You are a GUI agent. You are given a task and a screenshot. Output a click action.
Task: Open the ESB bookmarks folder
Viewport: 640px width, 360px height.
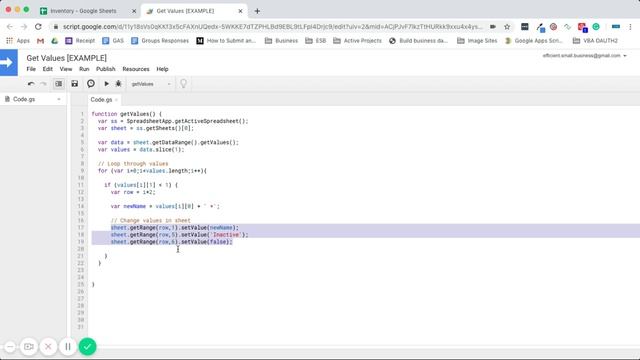point(316,40)
